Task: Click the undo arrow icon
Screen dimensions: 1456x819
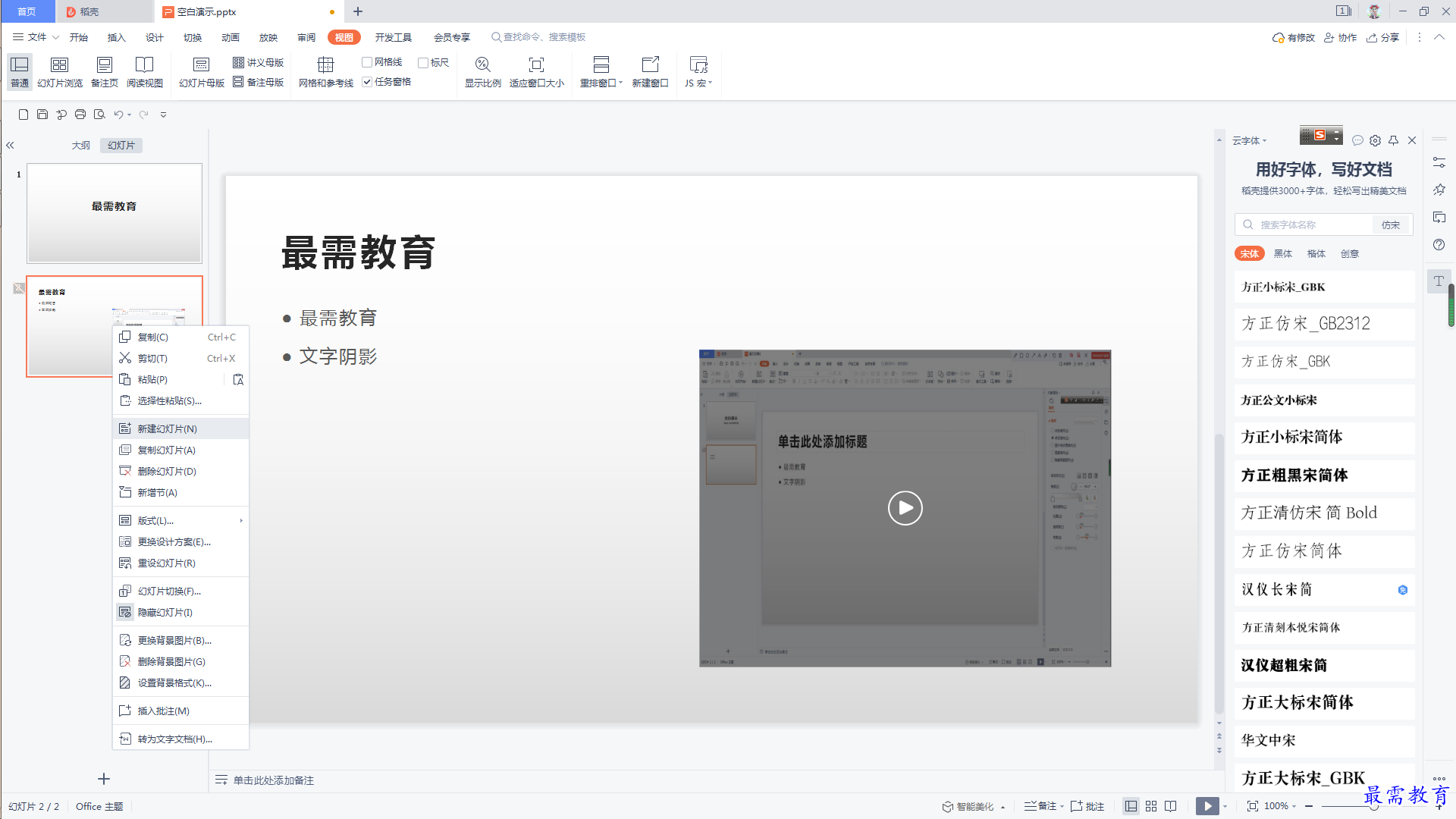Action: [119, 115]
